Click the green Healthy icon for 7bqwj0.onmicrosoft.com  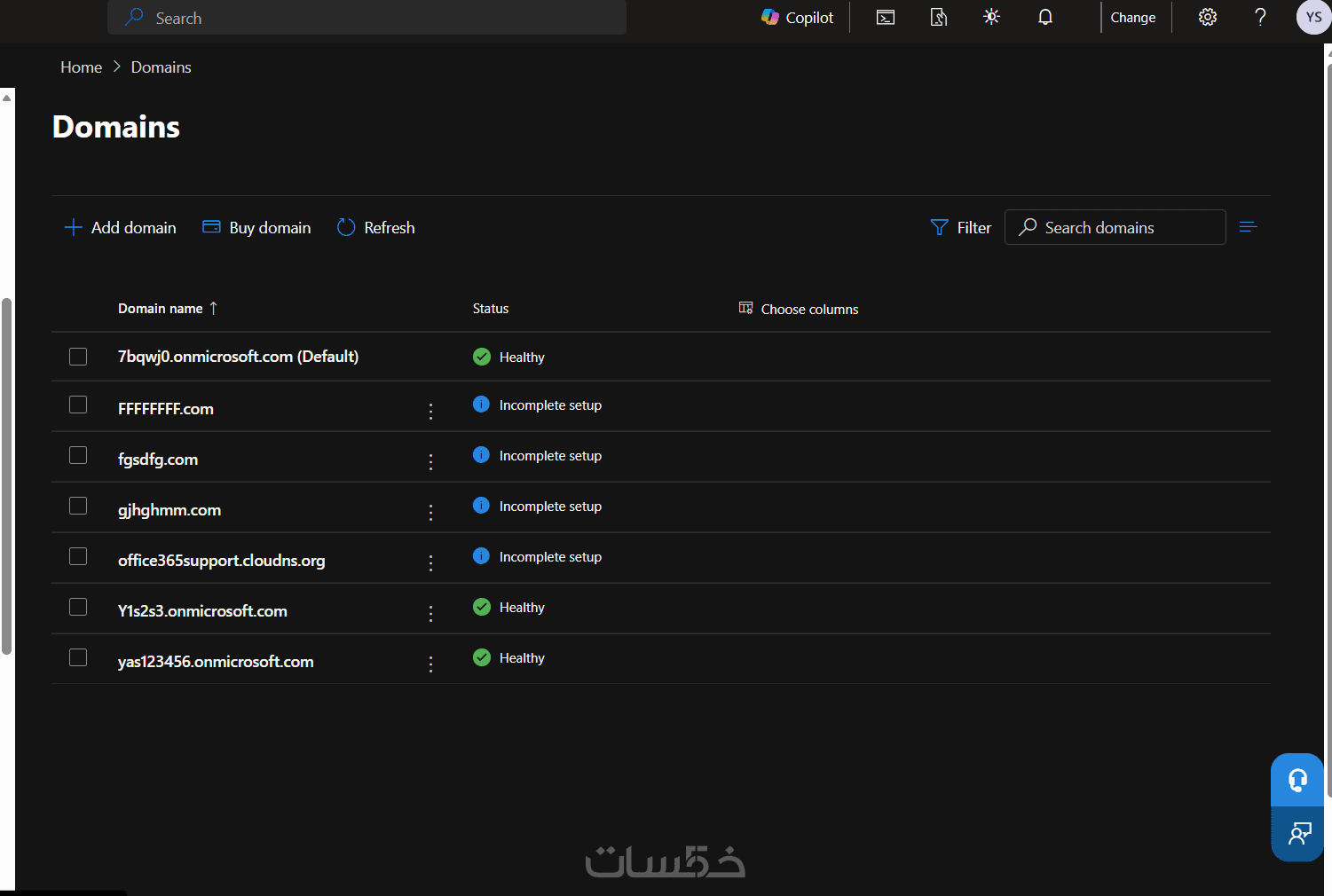[482, 357]
